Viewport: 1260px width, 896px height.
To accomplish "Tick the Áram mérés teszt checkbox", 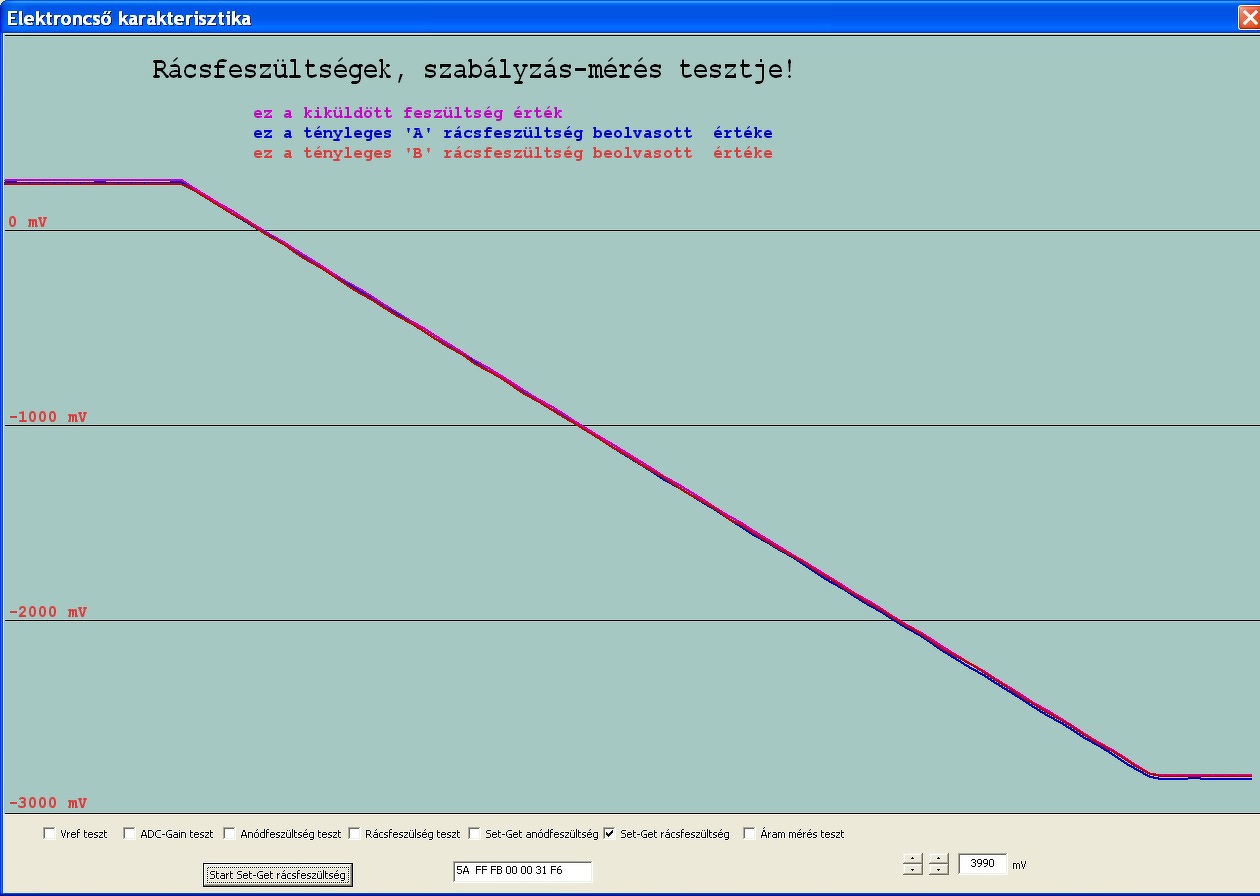I will [750, 833].
